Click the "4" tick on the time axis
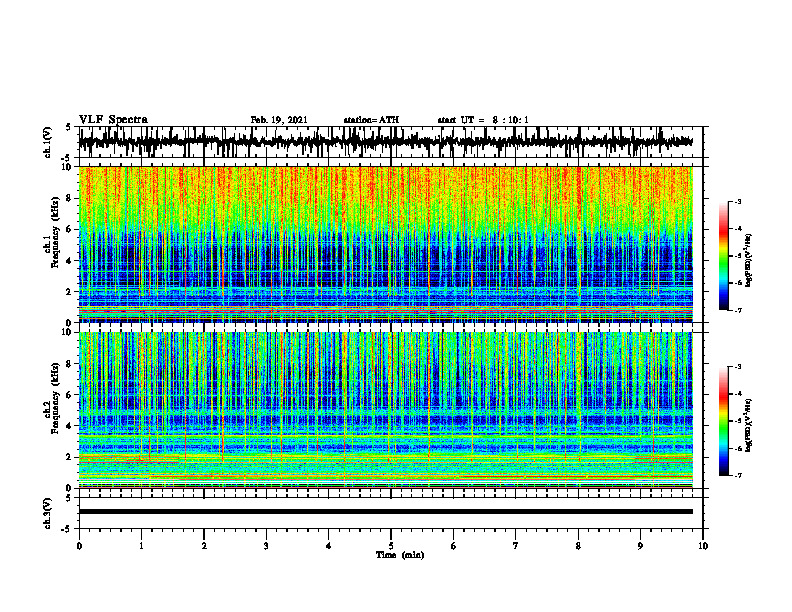The width and height of the screenshot is (792, 612). (x=329, y=546)
